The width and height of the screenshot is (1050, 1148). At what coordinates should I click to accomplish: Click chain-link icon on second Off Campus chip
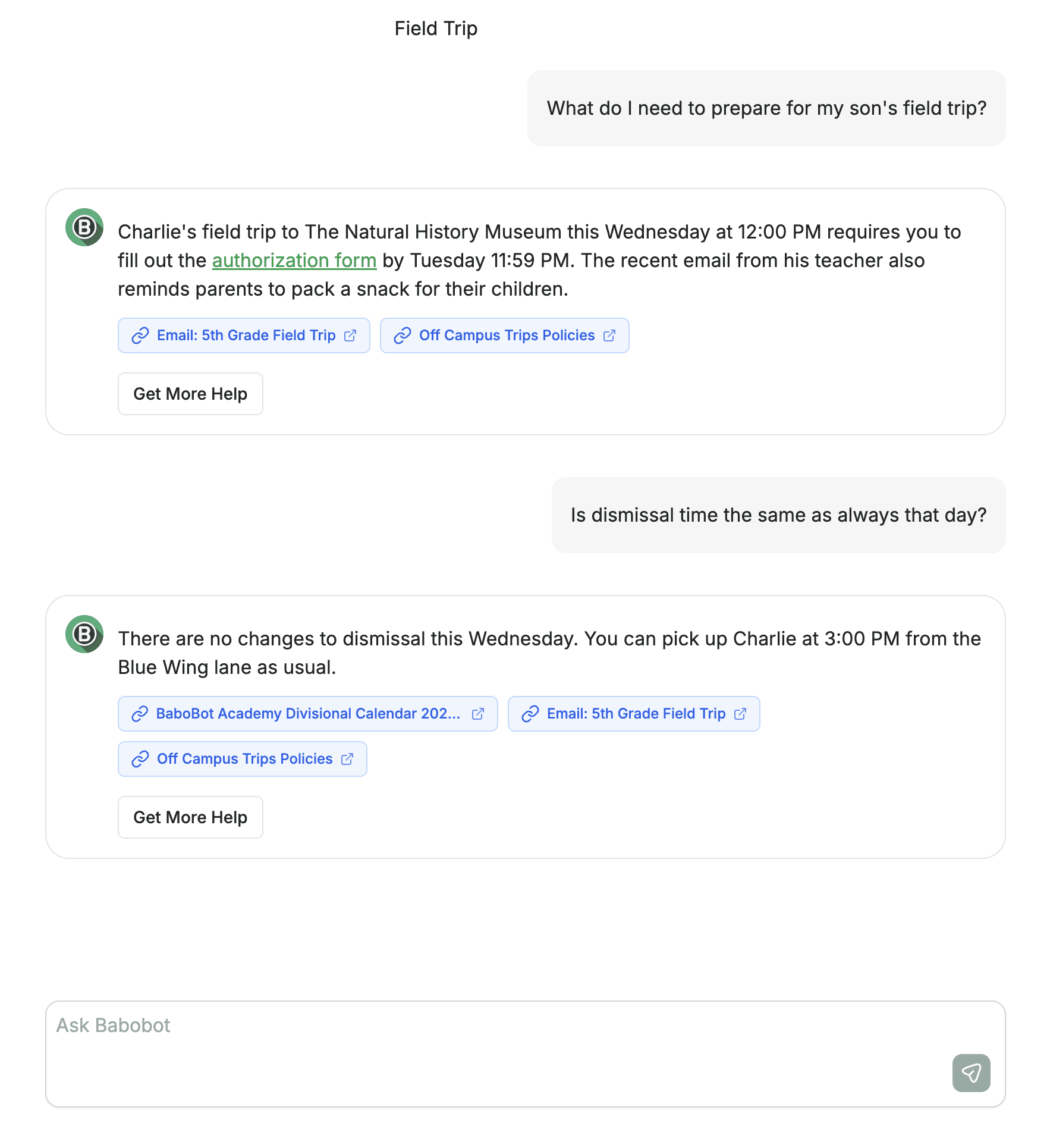pyautogui.click(x=140, y=759)
